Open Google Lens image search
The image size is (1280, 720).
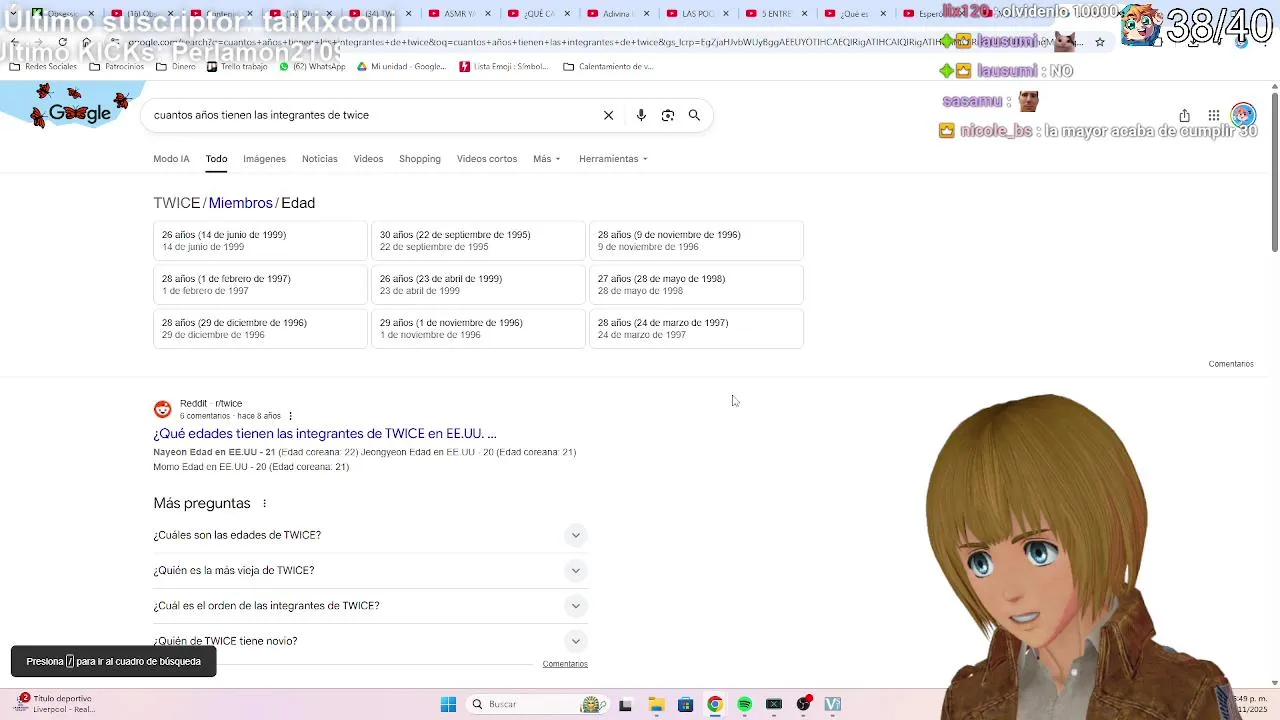click(668, 115)
